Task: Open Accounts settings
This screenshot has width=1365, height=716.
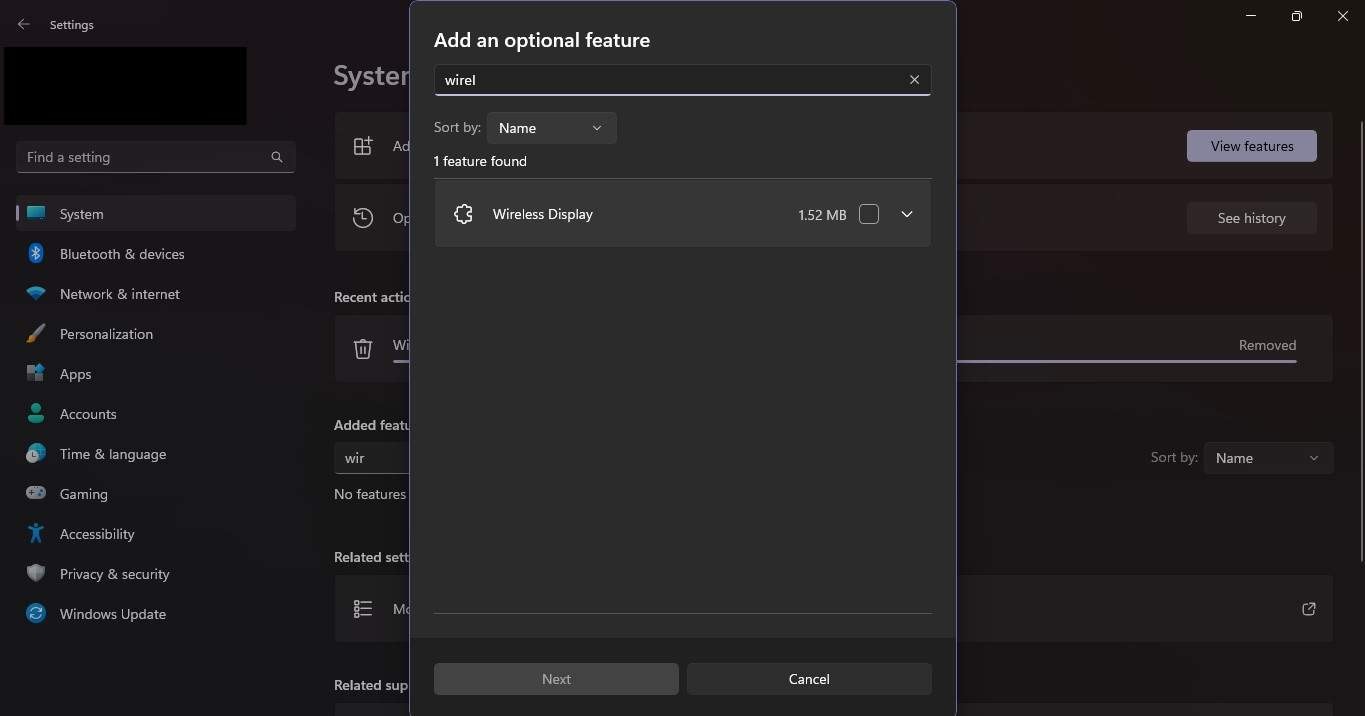Action: 156,414
